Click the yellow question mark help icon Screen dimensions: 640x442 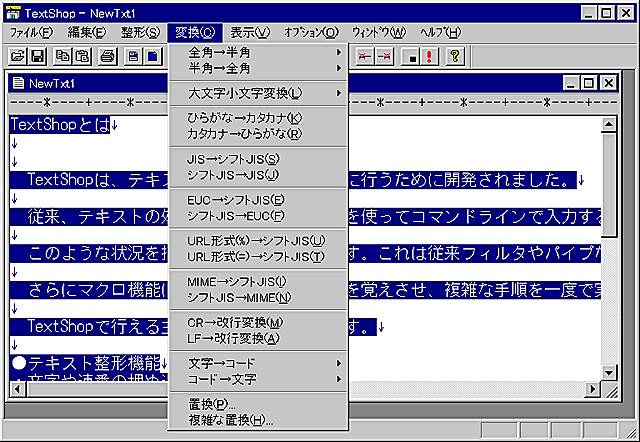point(455,56)
